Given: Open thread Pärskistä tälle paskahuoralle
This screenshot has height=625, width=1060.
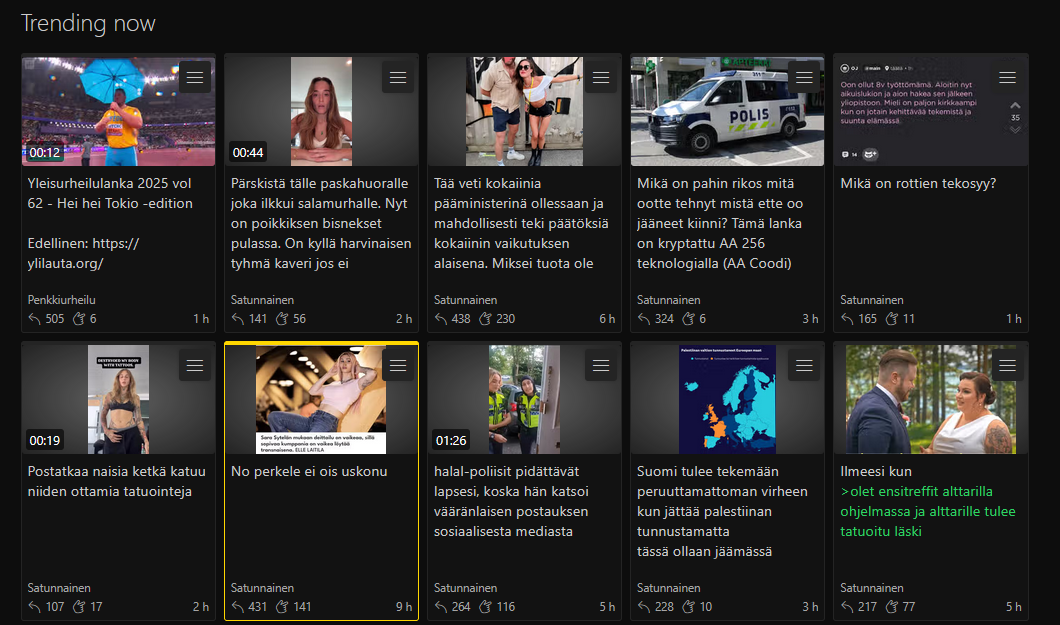Looking at the screenshot, I should [x=321, y=223].
